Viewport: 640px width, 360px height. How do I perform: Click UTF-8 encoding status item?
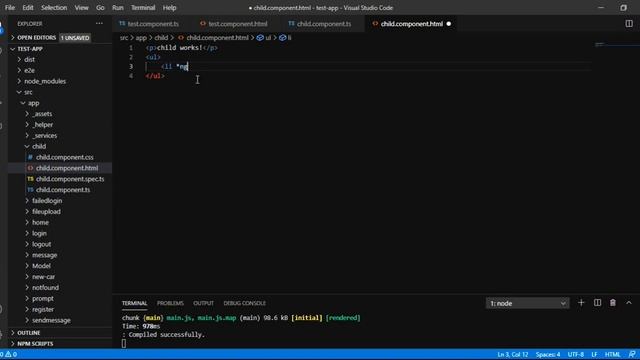tap(576, 354)
